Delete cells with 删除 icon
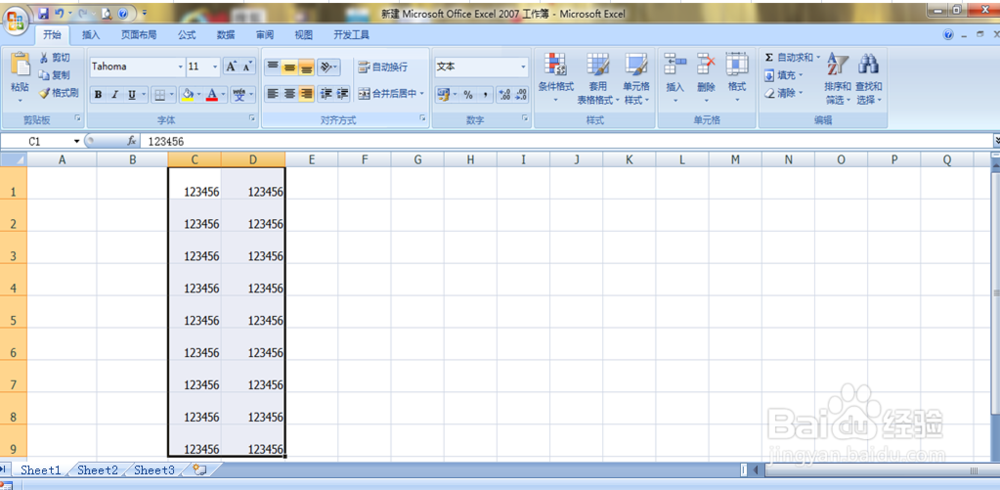The width and height of the screenshot is (1000, 490). click(706, 79)
